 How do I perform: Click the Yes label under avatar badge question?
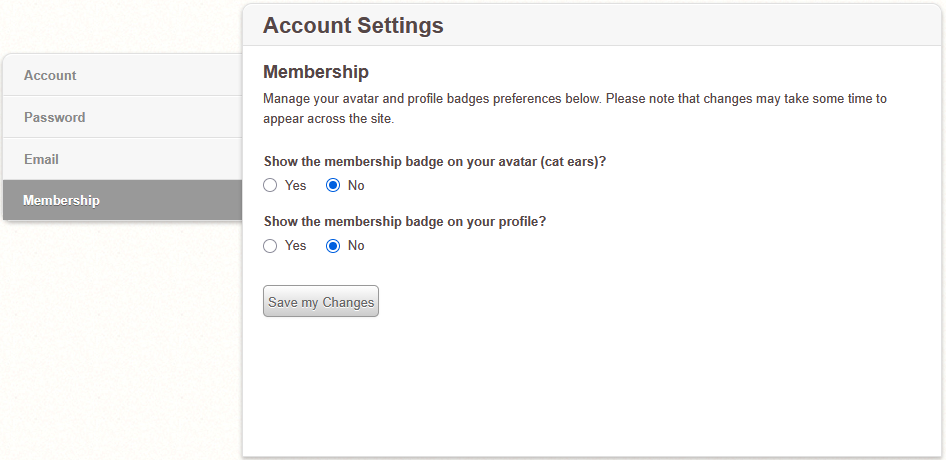tap(296, 186)
